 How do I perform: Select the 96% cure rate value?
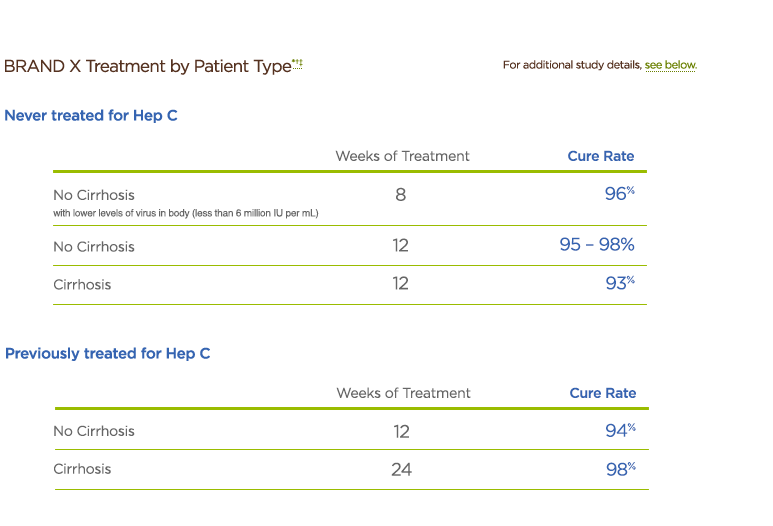tap(619, 194)
